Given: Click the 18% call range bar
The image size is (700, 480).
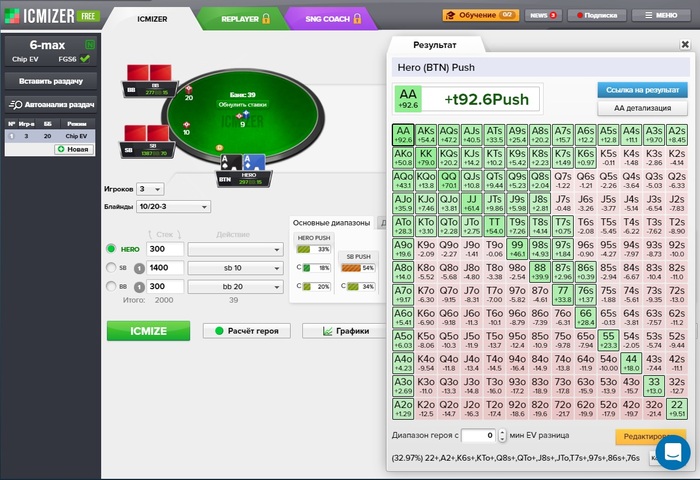Looking at the screenshot, I should point(317,268).
